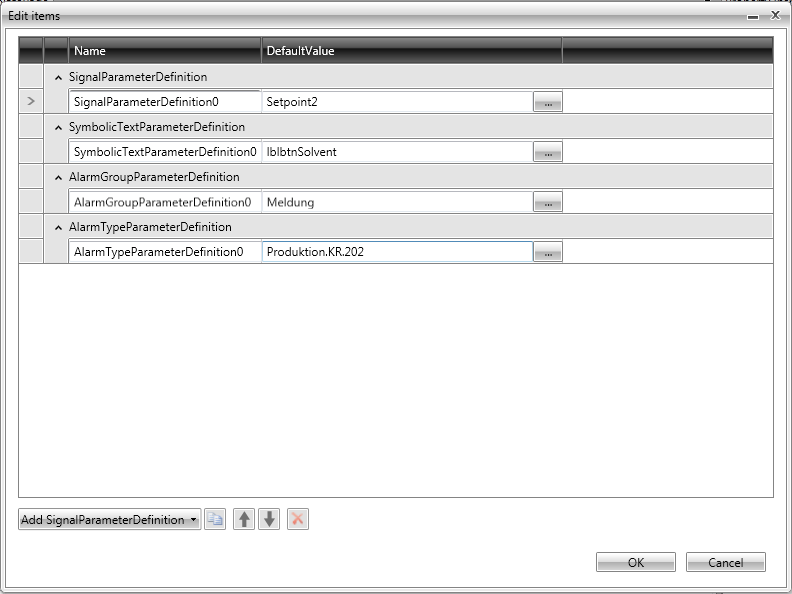Click the Produktion.KR.202 default value field
792x594 pixels.
click(x=396, y=253)
